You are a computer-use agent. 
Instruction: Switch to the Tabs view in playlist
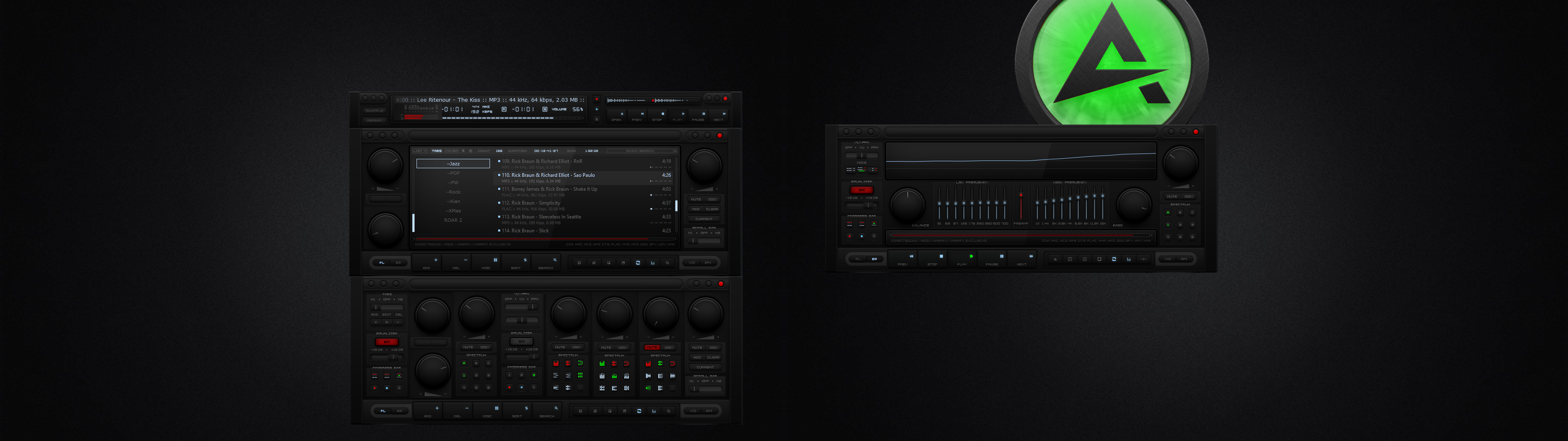pos(437,151)
